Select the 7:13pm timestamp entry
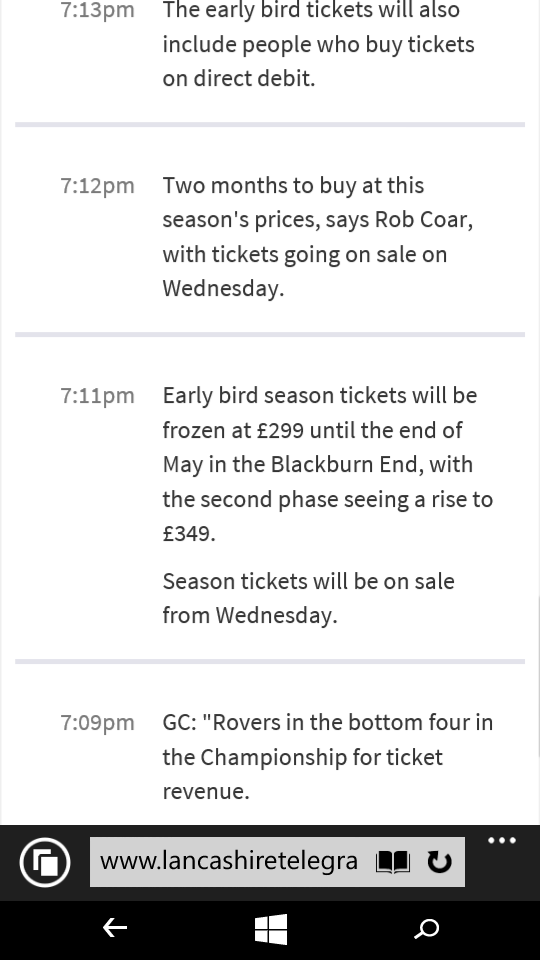540x960 pixels. pos(97,10)
